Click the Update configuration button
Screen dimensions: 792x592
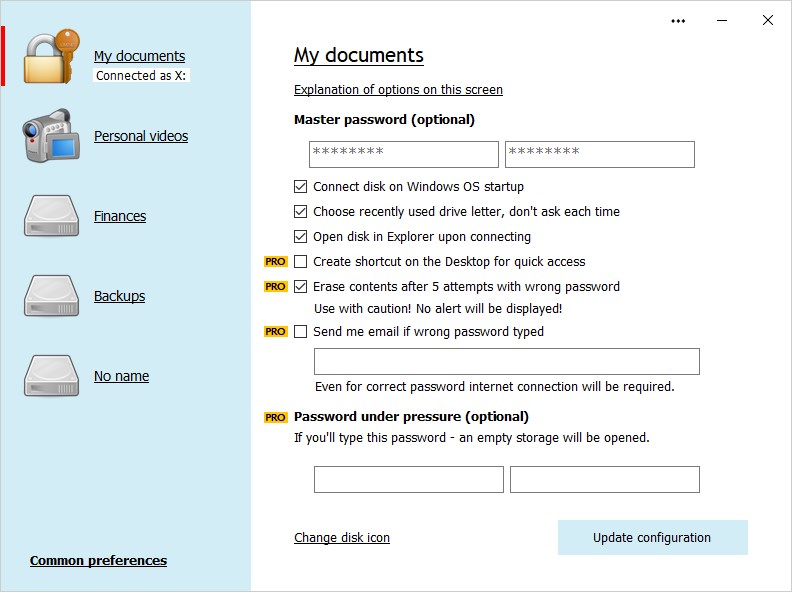[x=652, y=537]
